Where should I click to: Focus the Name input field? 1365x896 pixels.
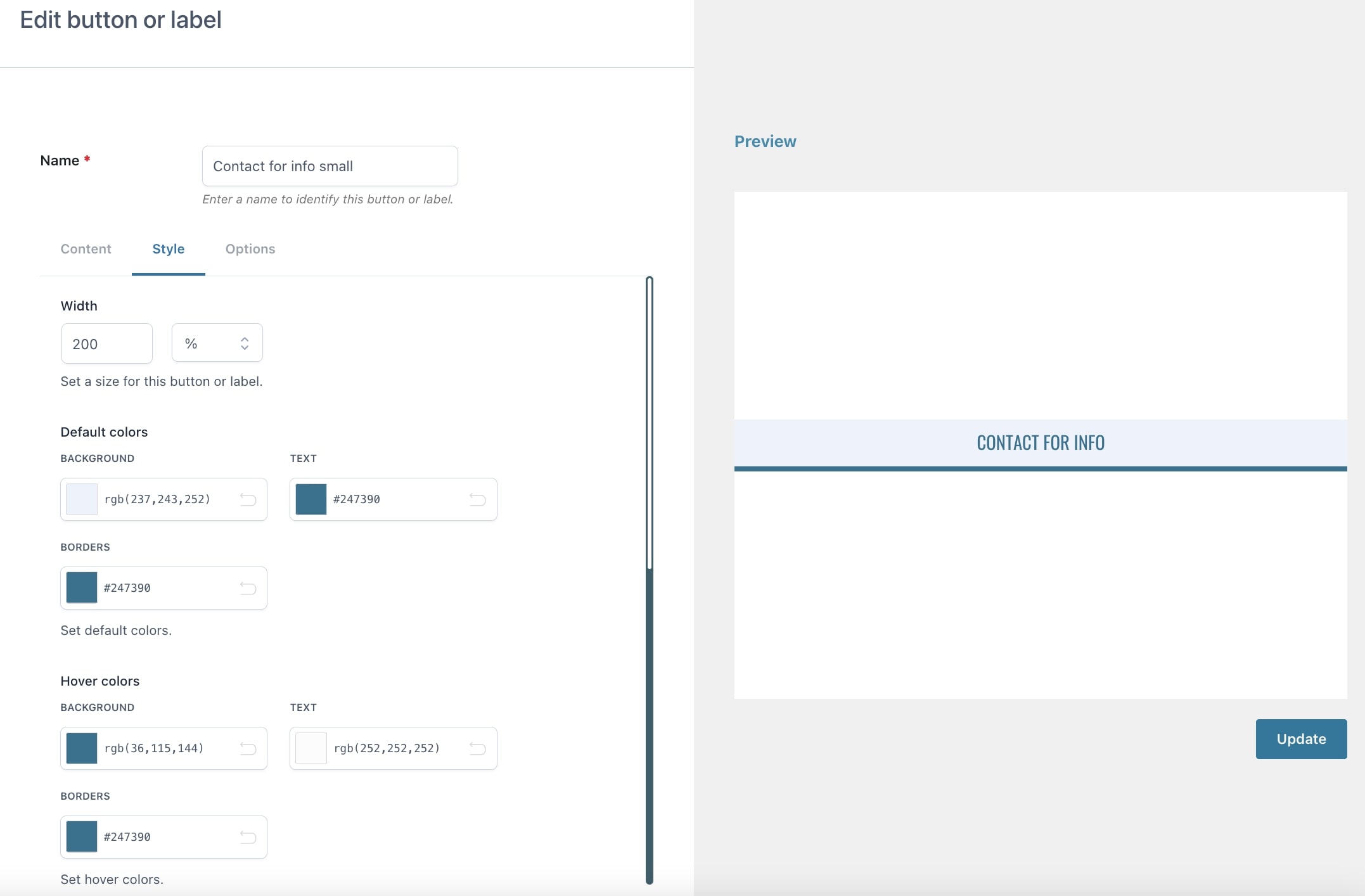click(x=330, y=166)
